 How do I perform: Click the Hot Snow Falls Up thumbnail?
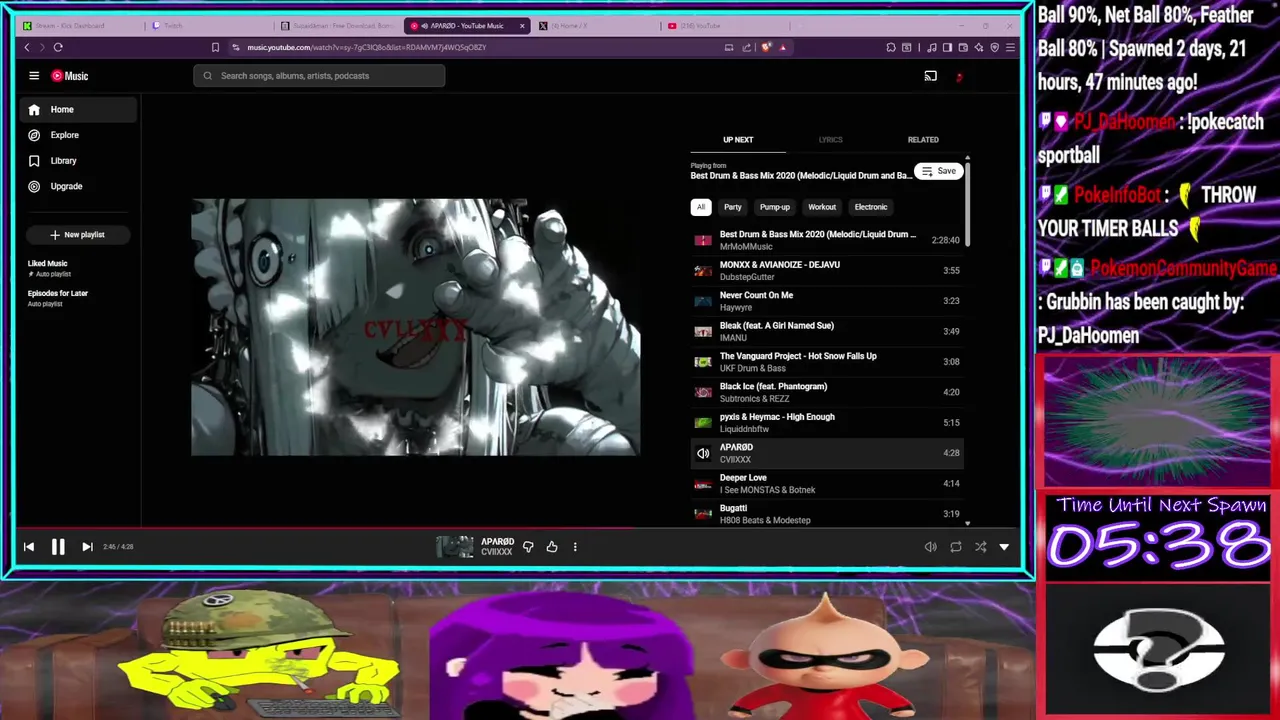tap(703, 362)
